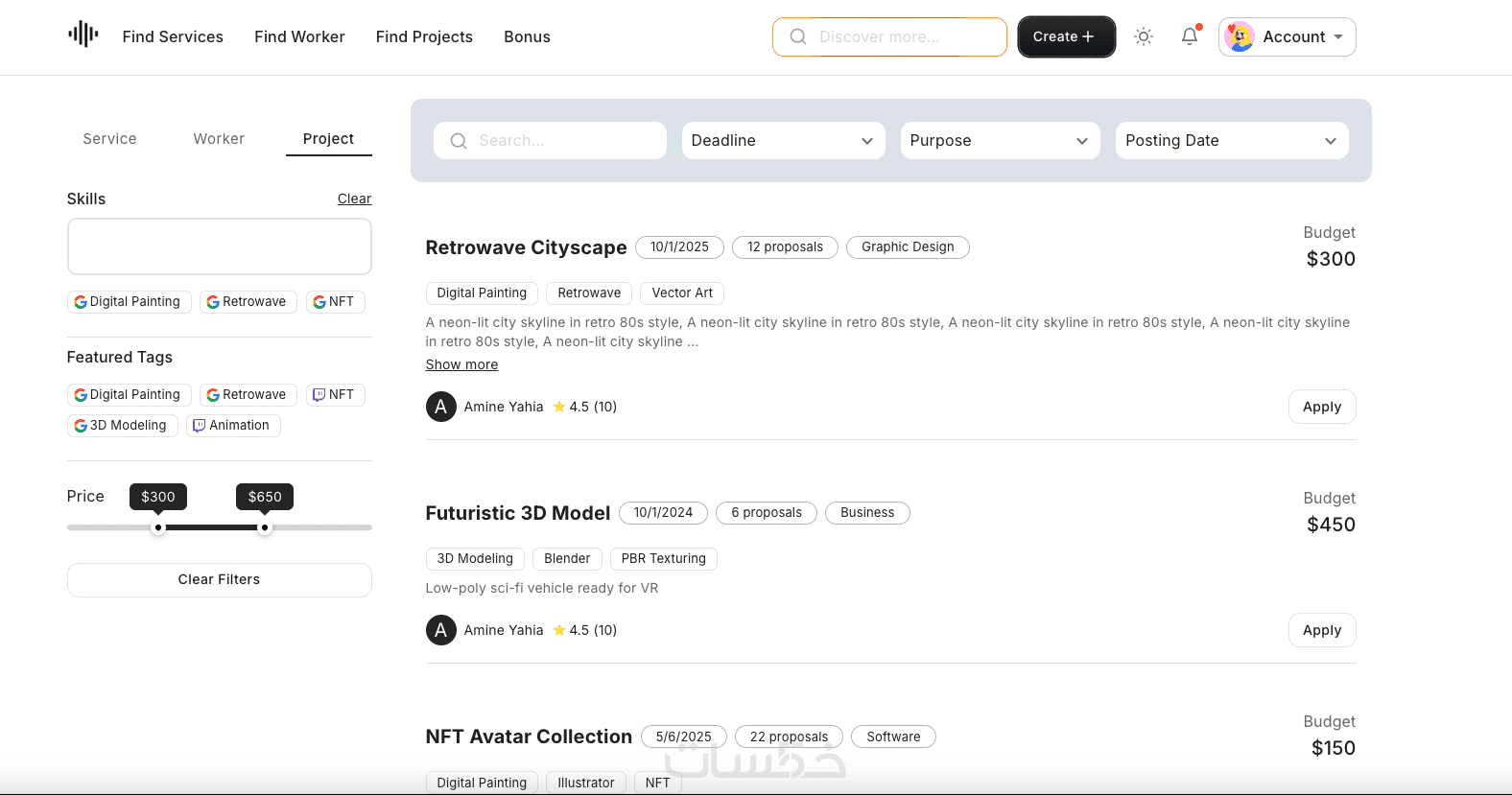Expand the Deadline dropdown
The height and width of the screenshot is (795, 1512).
coord(783,140)
